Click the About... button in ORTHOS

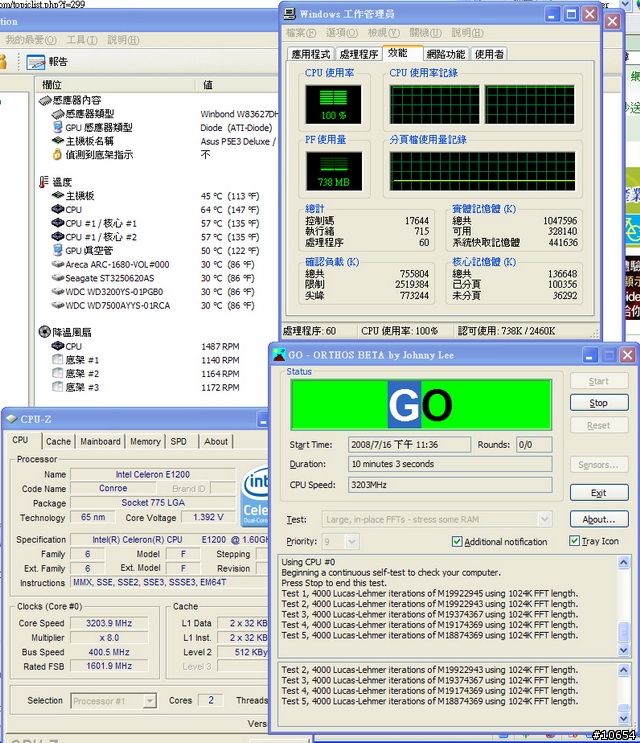[x=599, y=519]
